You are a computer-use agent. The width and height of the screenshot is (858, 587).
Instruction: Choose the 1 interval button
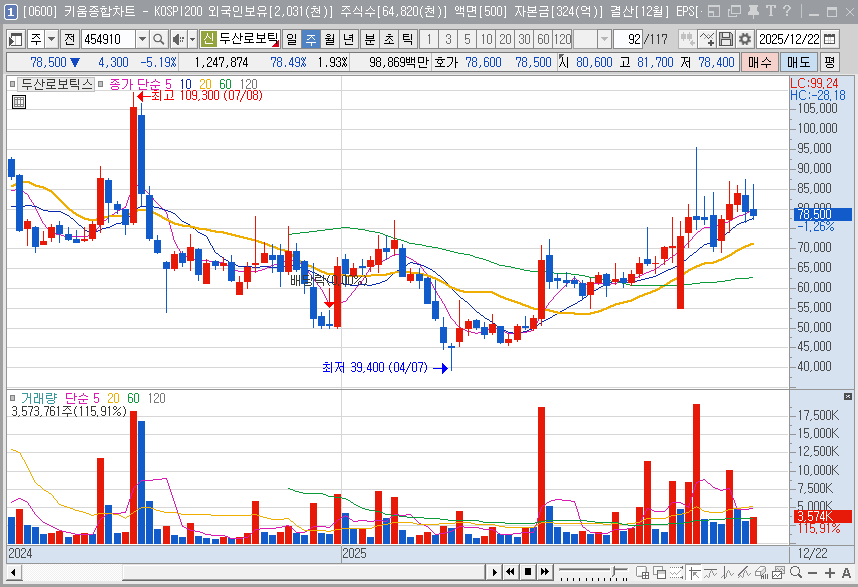tap(430, 39)
